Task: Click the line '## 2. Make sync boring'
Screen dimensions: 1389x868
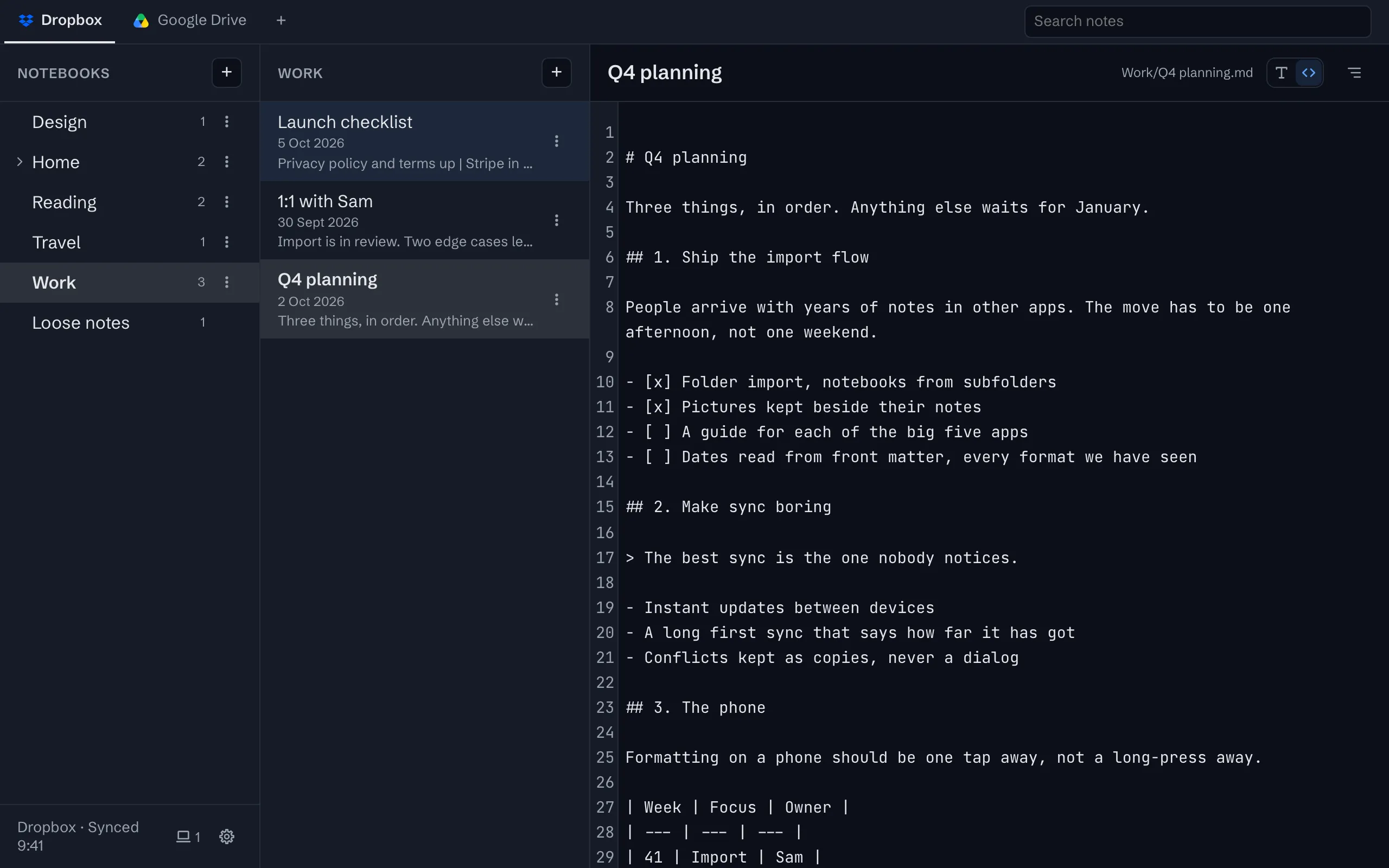Action: [728, 507]
